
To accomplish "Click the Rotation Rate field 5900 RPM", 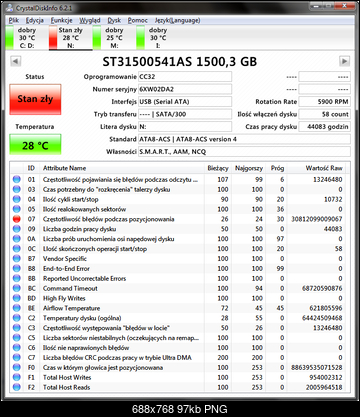I will tap(324, 102).
